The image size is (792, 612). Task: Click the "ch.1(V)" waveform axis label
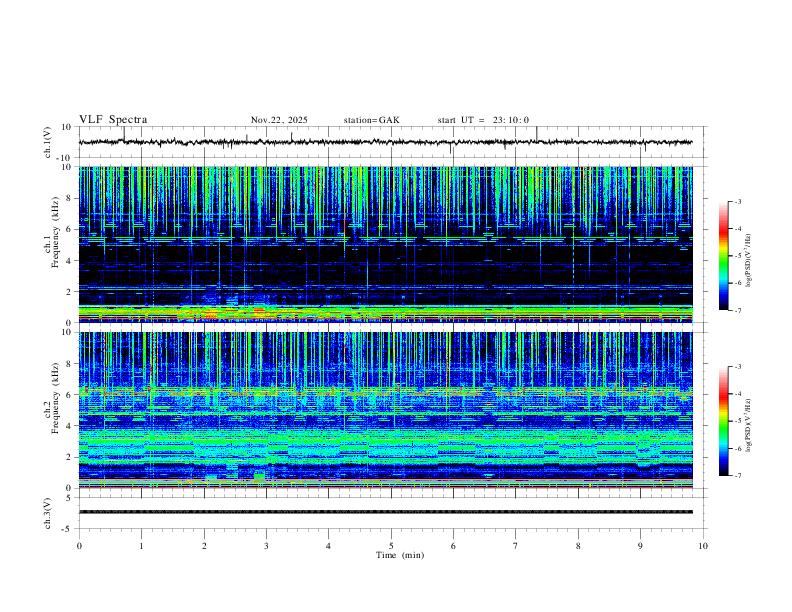[x=48, y=142]
